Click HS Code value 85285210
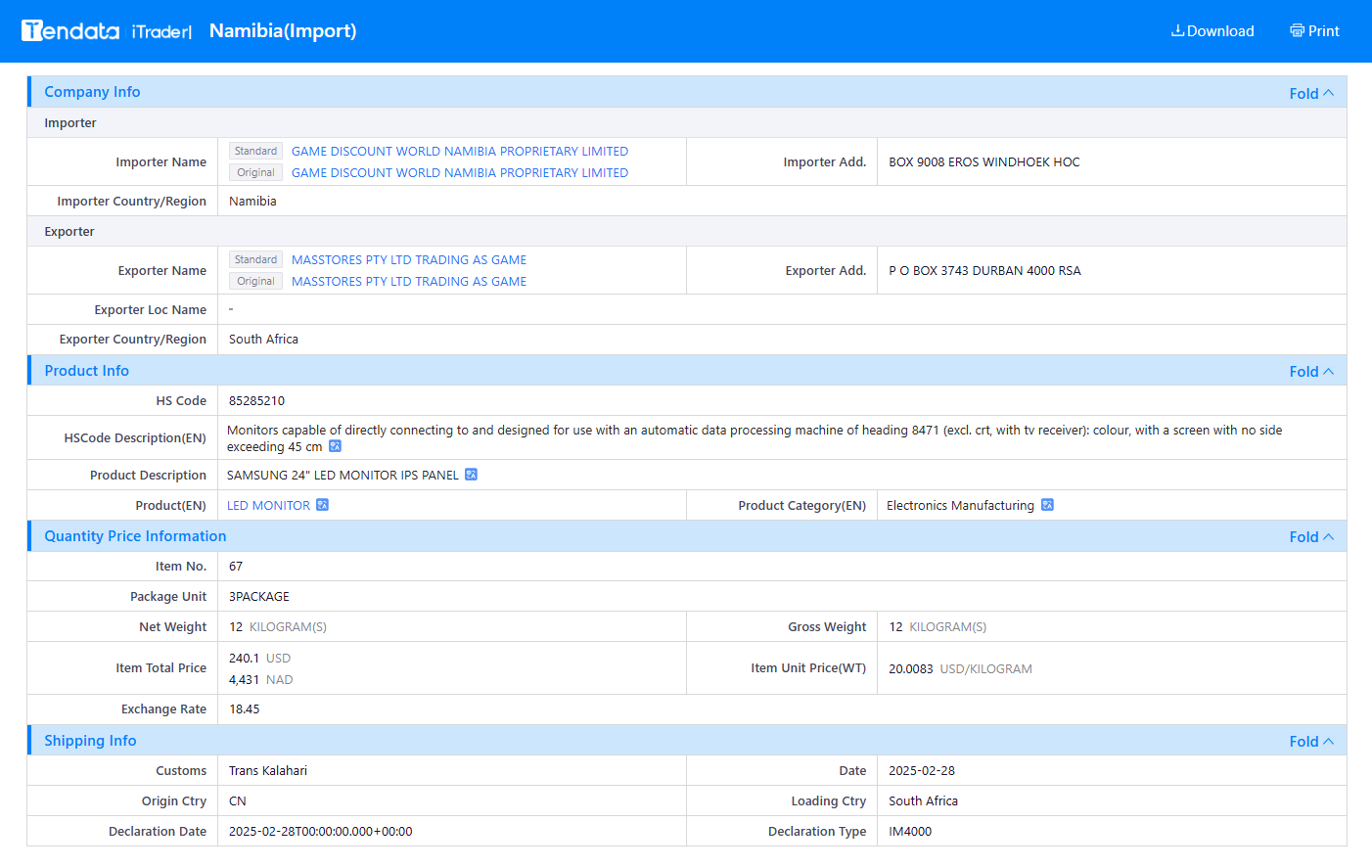This screenshot has width=1372, height=868. click(x=256, y=400)
